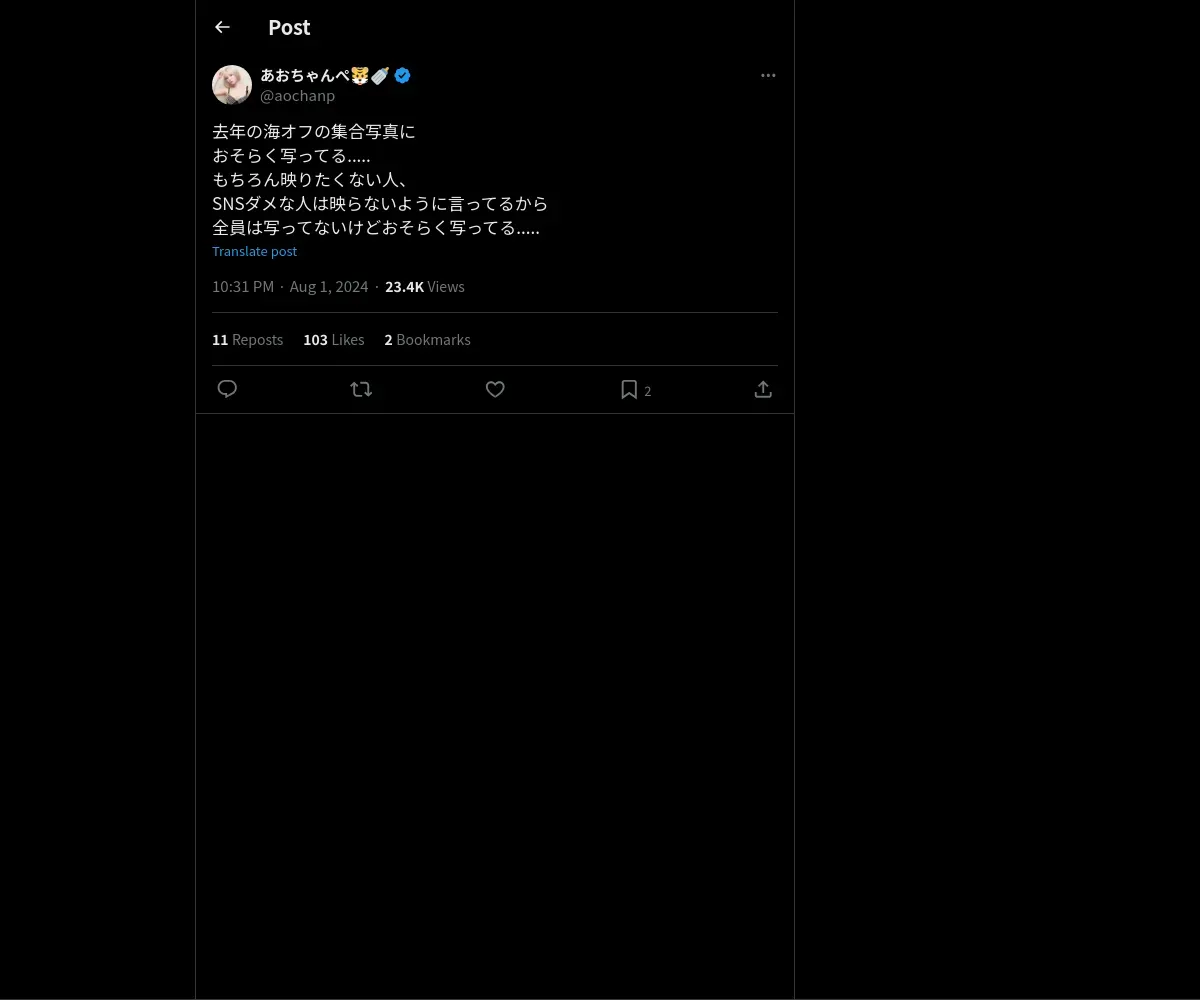
Task: Click the Post header title
Action: (x=289, y=27)
